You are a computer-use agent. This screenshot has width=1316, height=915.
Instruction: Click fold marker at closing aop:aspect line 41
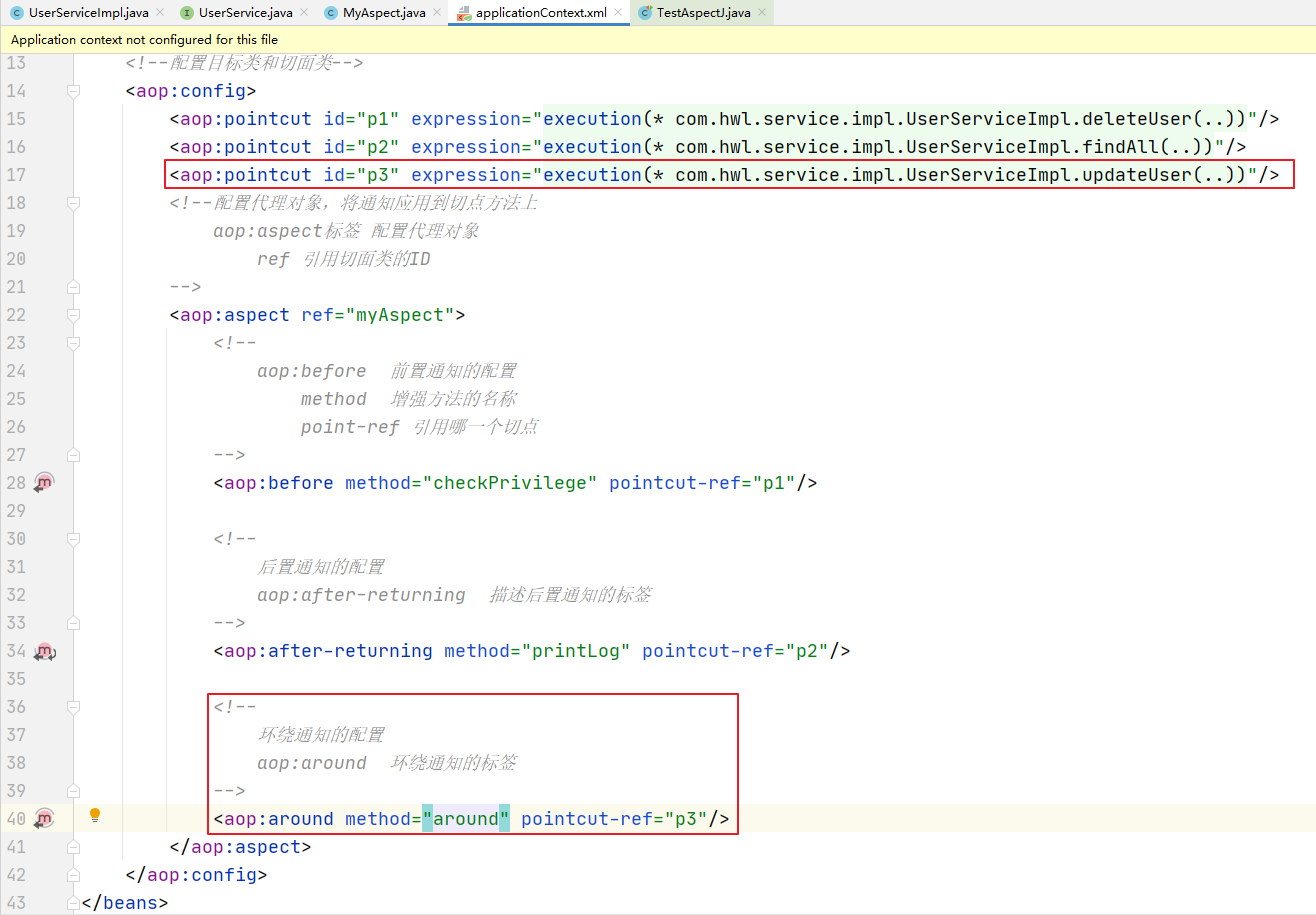tap(73, 847)
